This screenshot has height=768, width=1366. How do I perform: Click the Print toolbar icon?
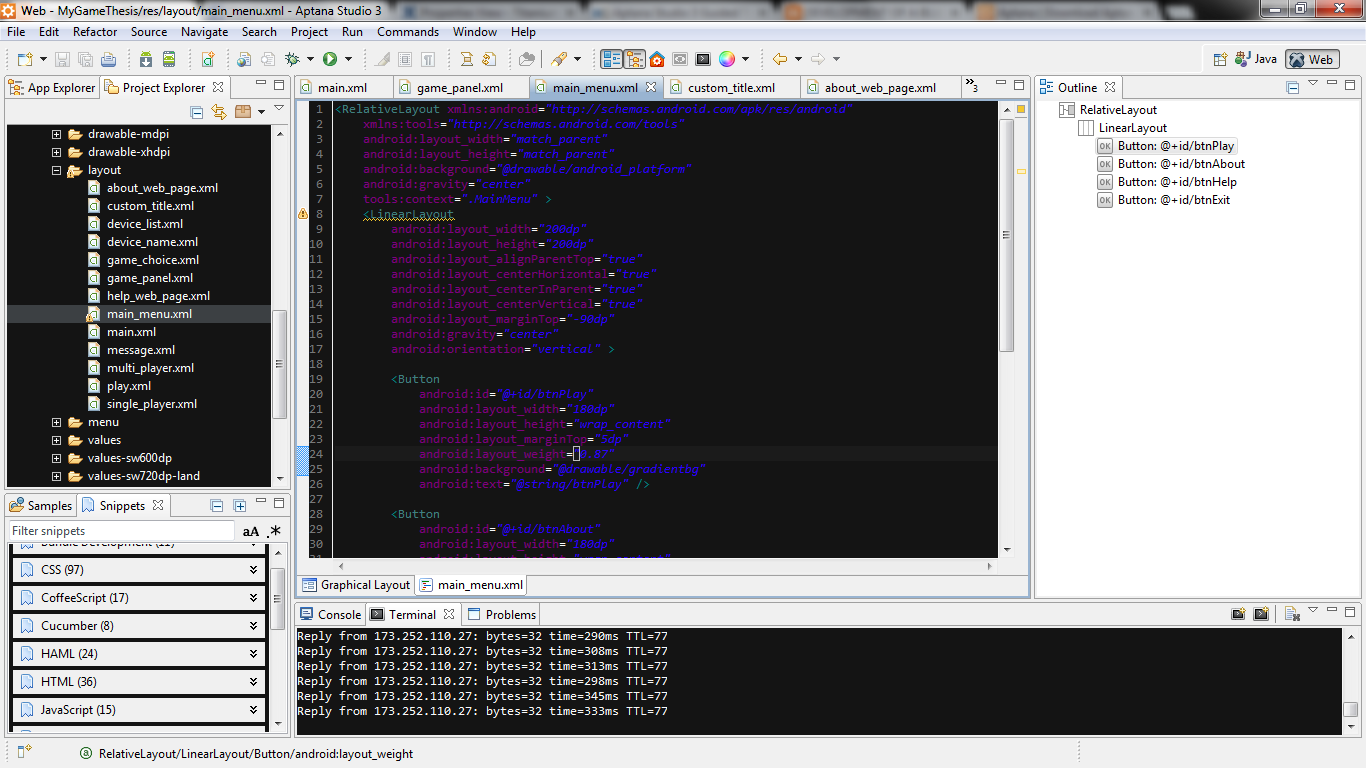coord(108,59)
